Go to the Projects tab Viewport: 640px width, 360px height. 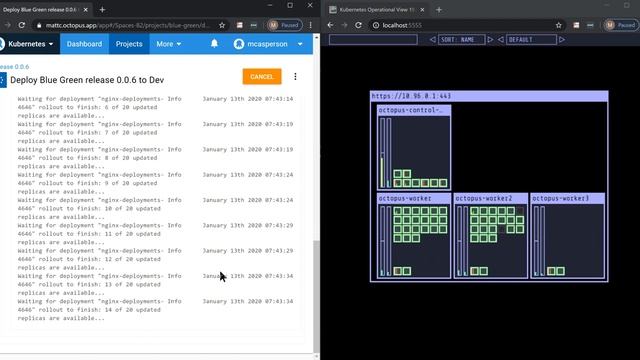tap(129, 44)
